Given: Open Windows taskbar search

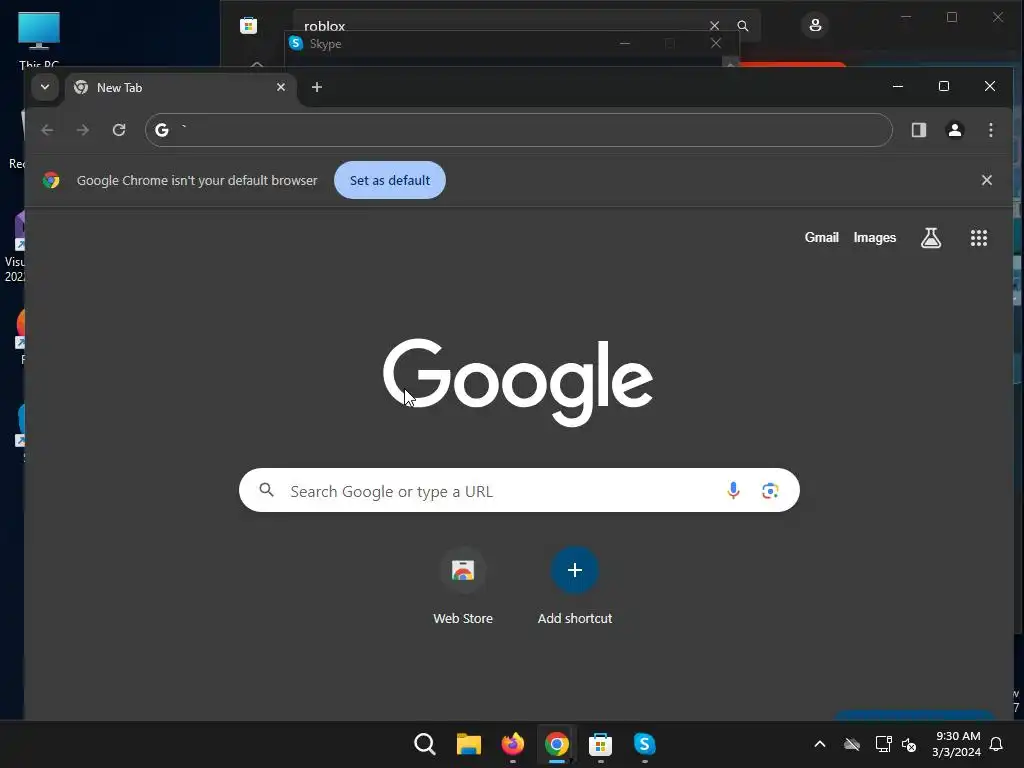Looking at the screenshot, I should [424, 744].
